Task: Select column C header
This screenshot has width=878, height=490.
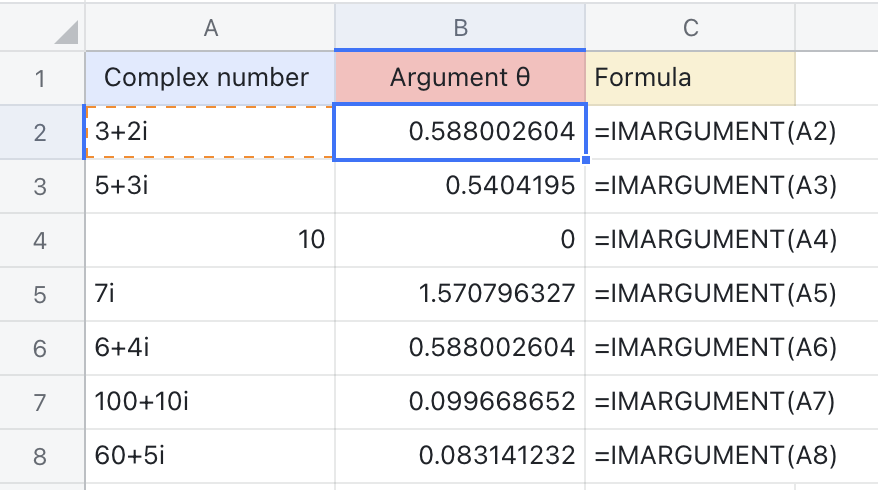Action: point(690,28)
